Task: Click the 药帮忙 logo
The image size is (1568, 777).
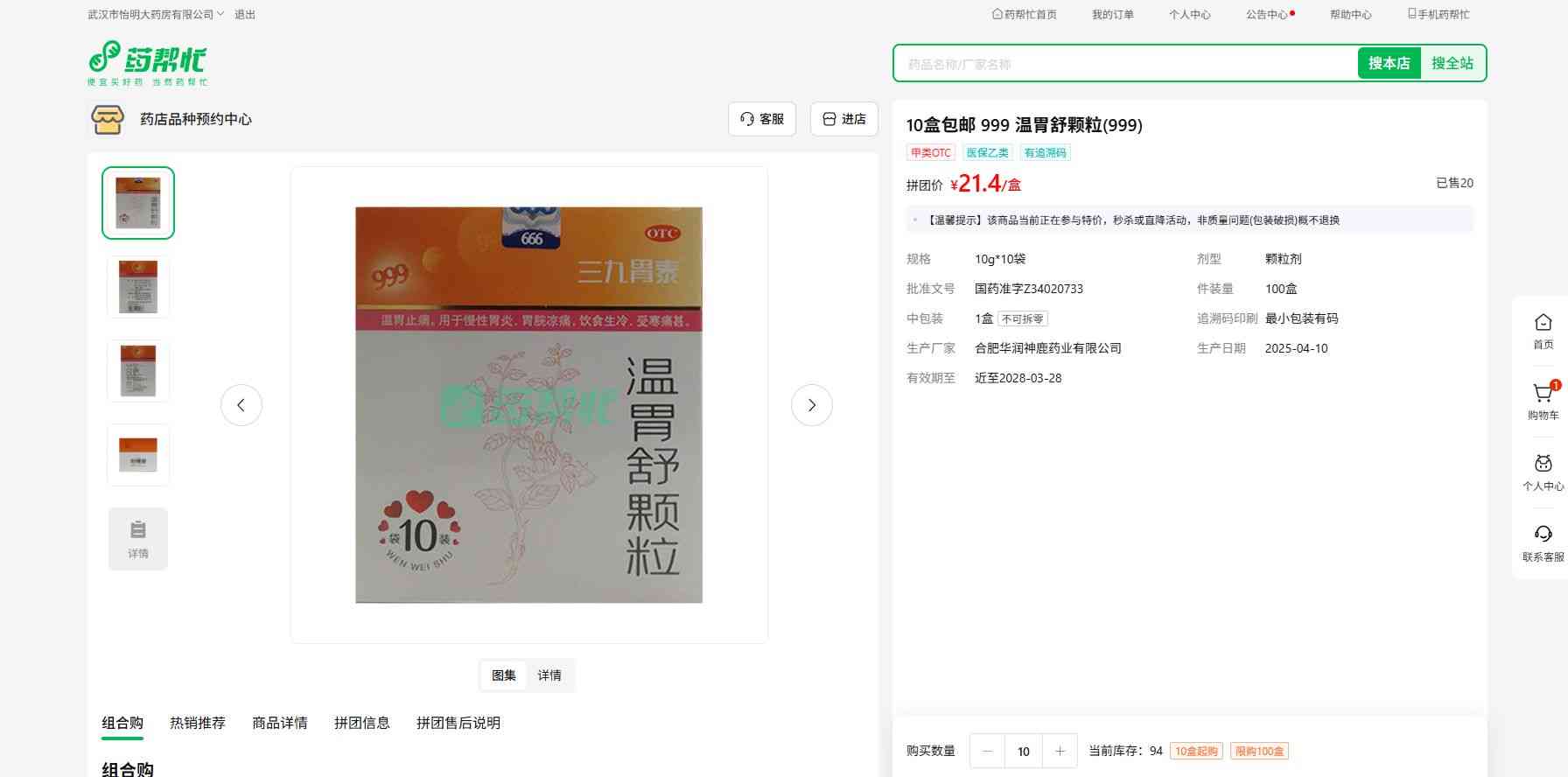Action: tap(147, 63)
